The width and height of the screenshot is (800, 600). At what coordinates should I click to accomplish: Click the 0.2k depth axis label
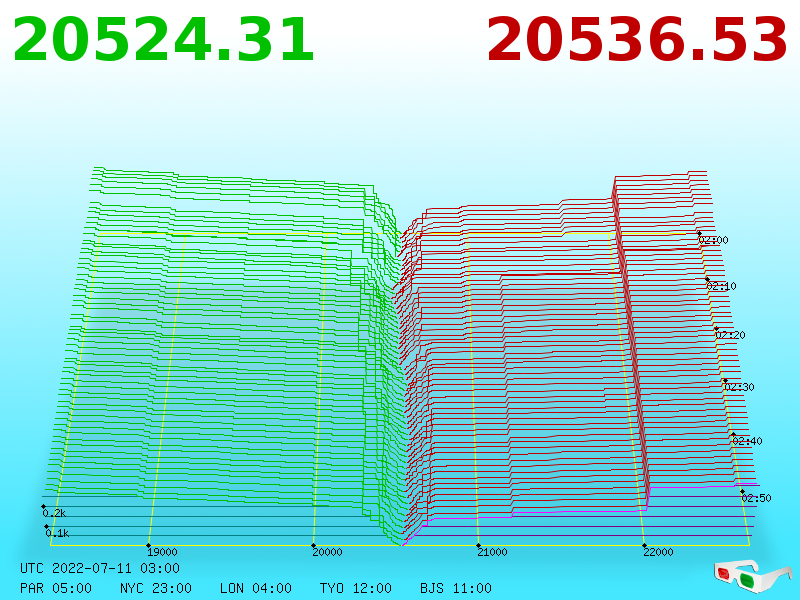click(55, 513)
